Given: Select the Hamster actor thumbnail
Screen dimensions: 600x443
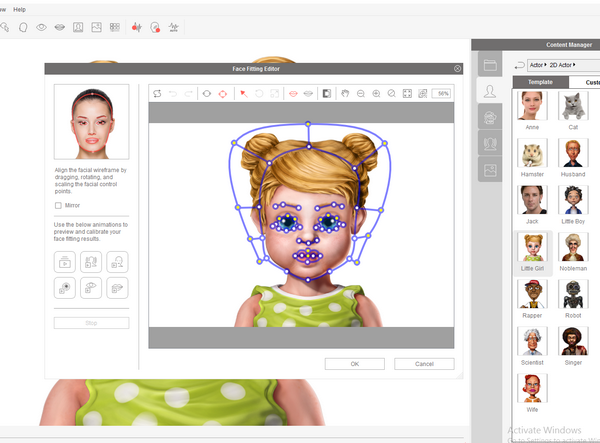Looking at the screenshot, I should pyautogui.click(x=532, y=153).
